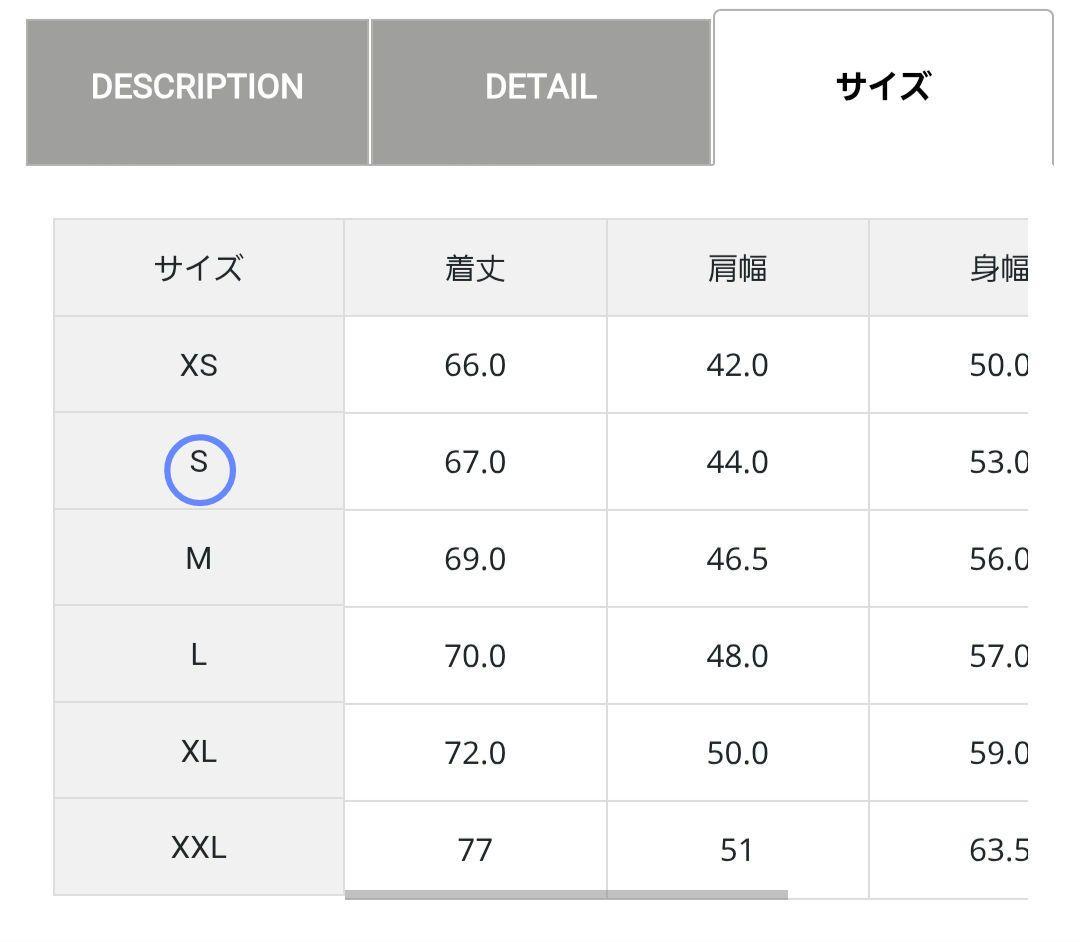This screenshot has height=942, width=1080.
Task: Click the 着丈 column header
Action: pos(474,266)
